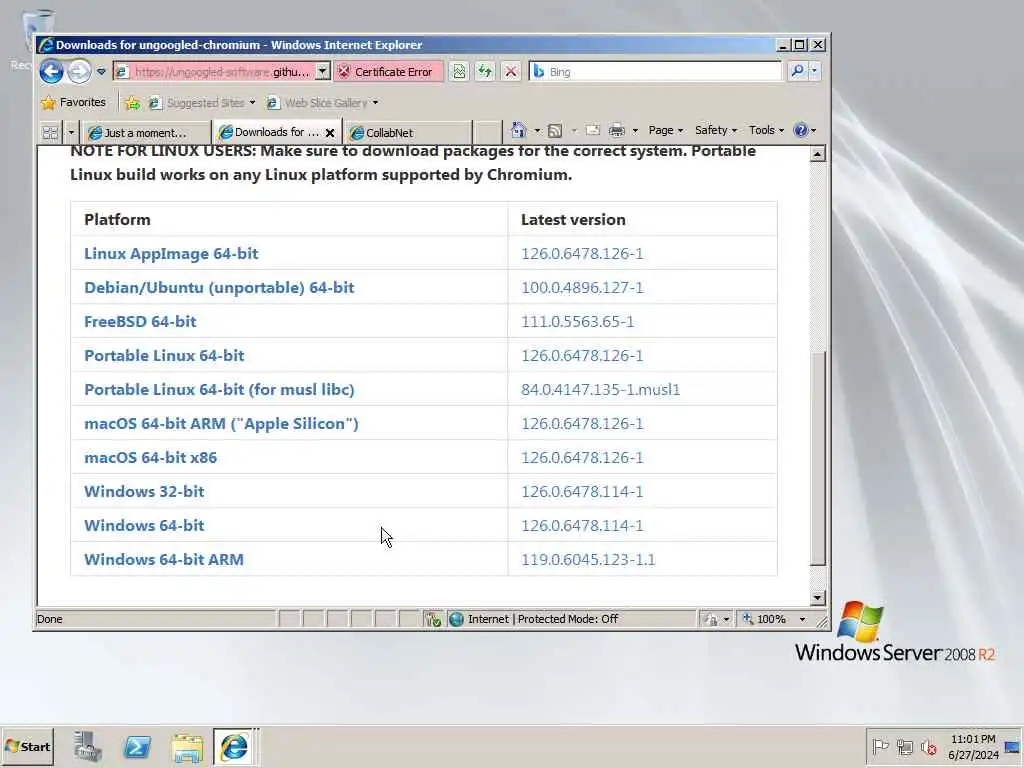Click the Add to Favorites bar icon
This screenshot has height=768, width=1024.
coord(133,103)
